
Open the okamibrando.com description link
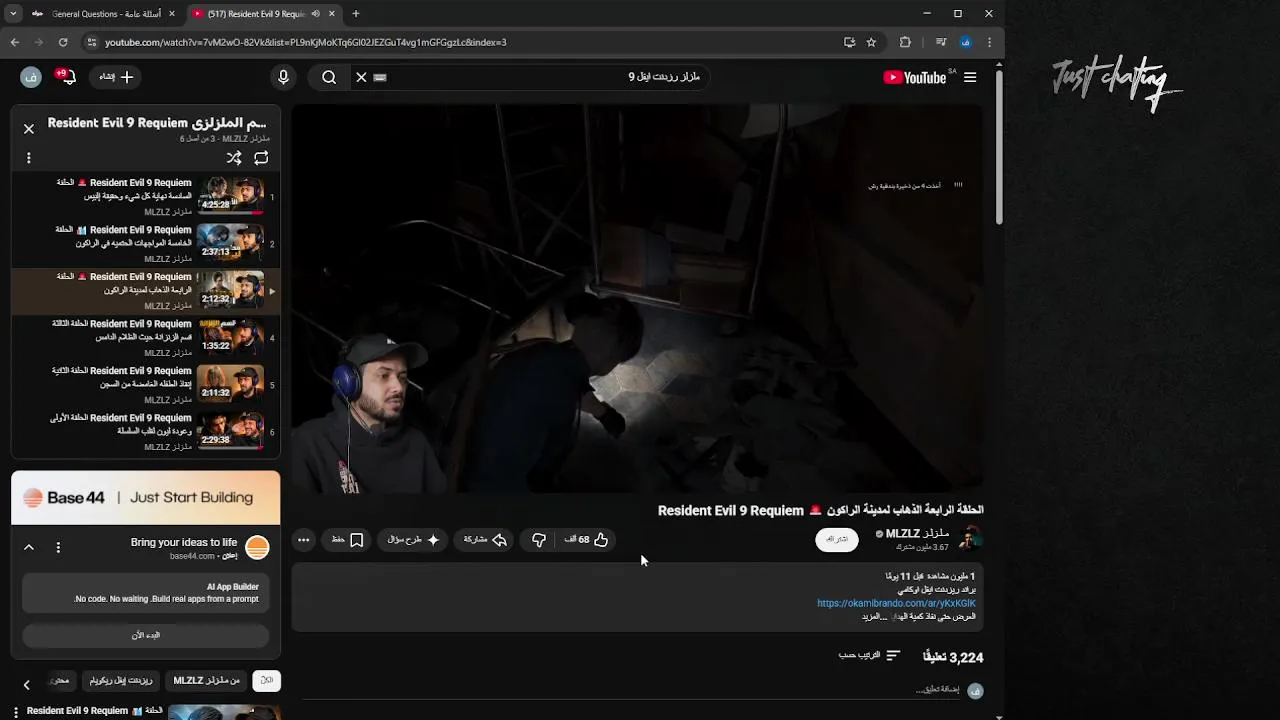896,603
